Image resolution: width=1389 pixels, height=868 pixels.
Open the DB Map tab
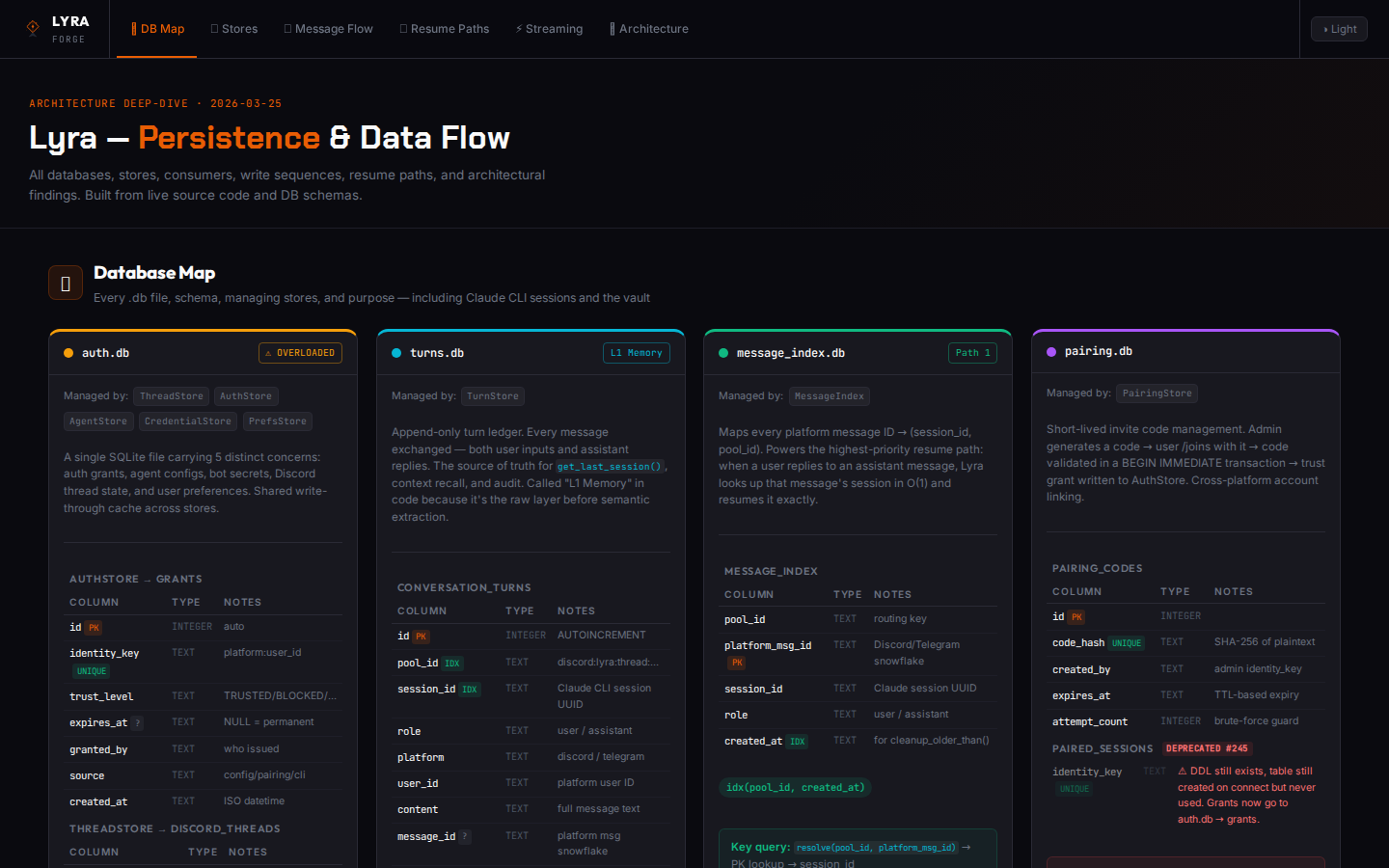[x=157, y=29]
